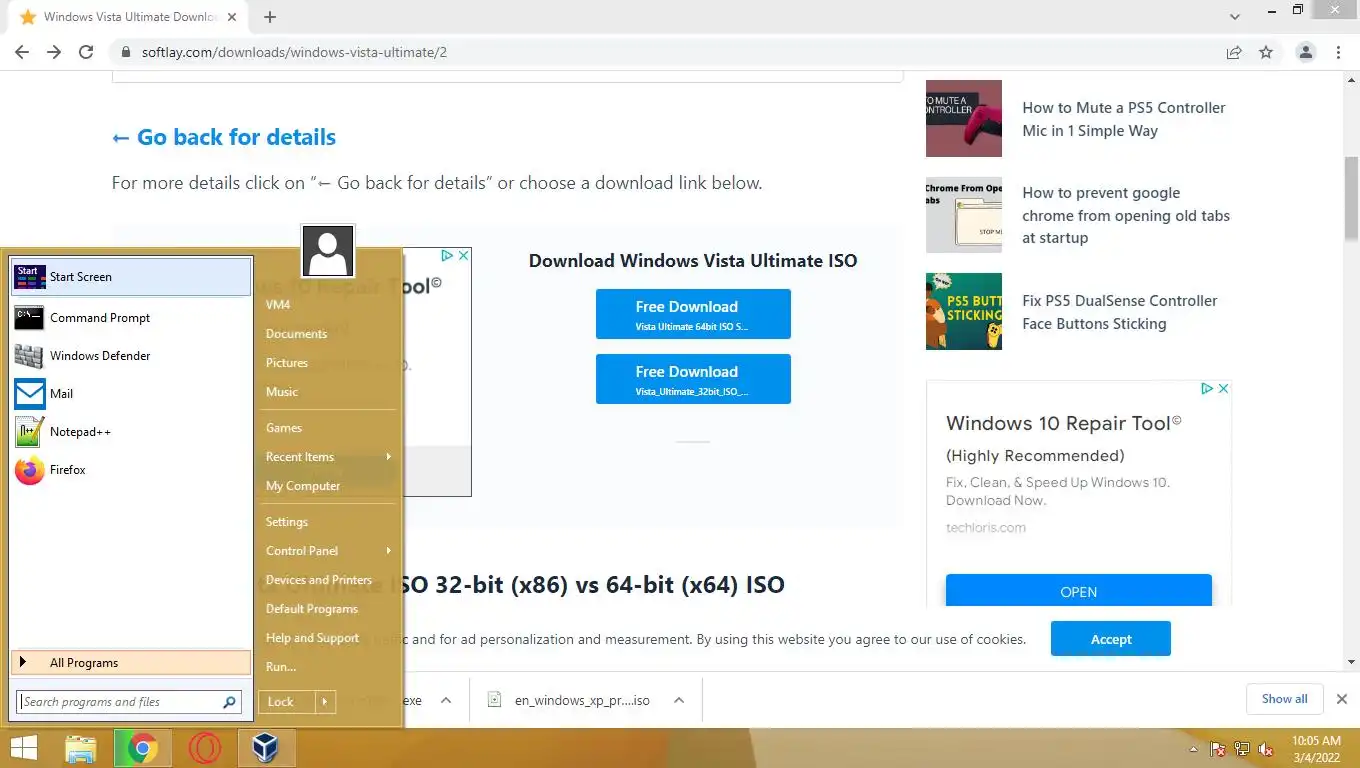Click the clock in the taskbar
The width and height of the screenshot is (1360, 768).
[x=1316, y=749]
